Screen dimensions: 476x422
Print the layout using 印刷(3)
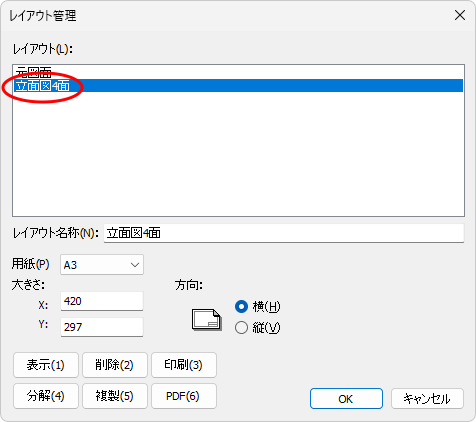tap(184, 365)
